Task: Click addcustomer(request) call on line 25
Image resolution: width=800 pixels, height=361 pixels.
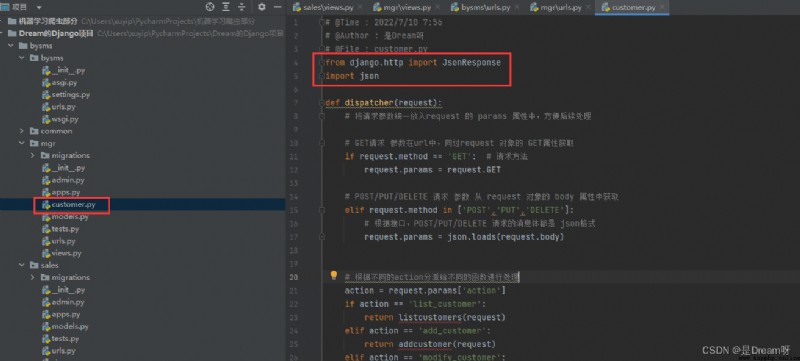Action: point(446,344)
